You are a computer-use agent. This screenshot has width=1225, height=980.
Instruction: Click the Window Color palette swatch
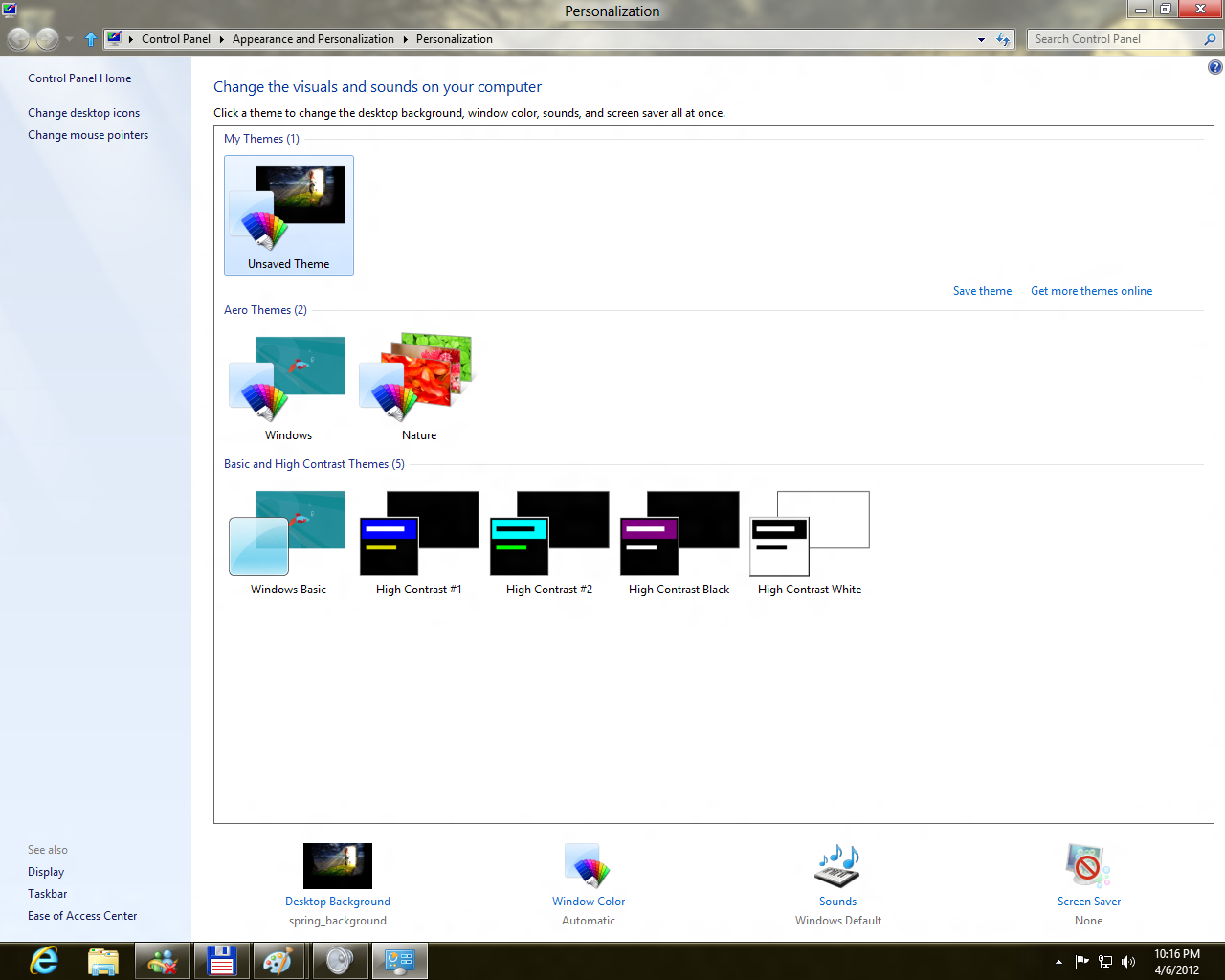(588, 866)
